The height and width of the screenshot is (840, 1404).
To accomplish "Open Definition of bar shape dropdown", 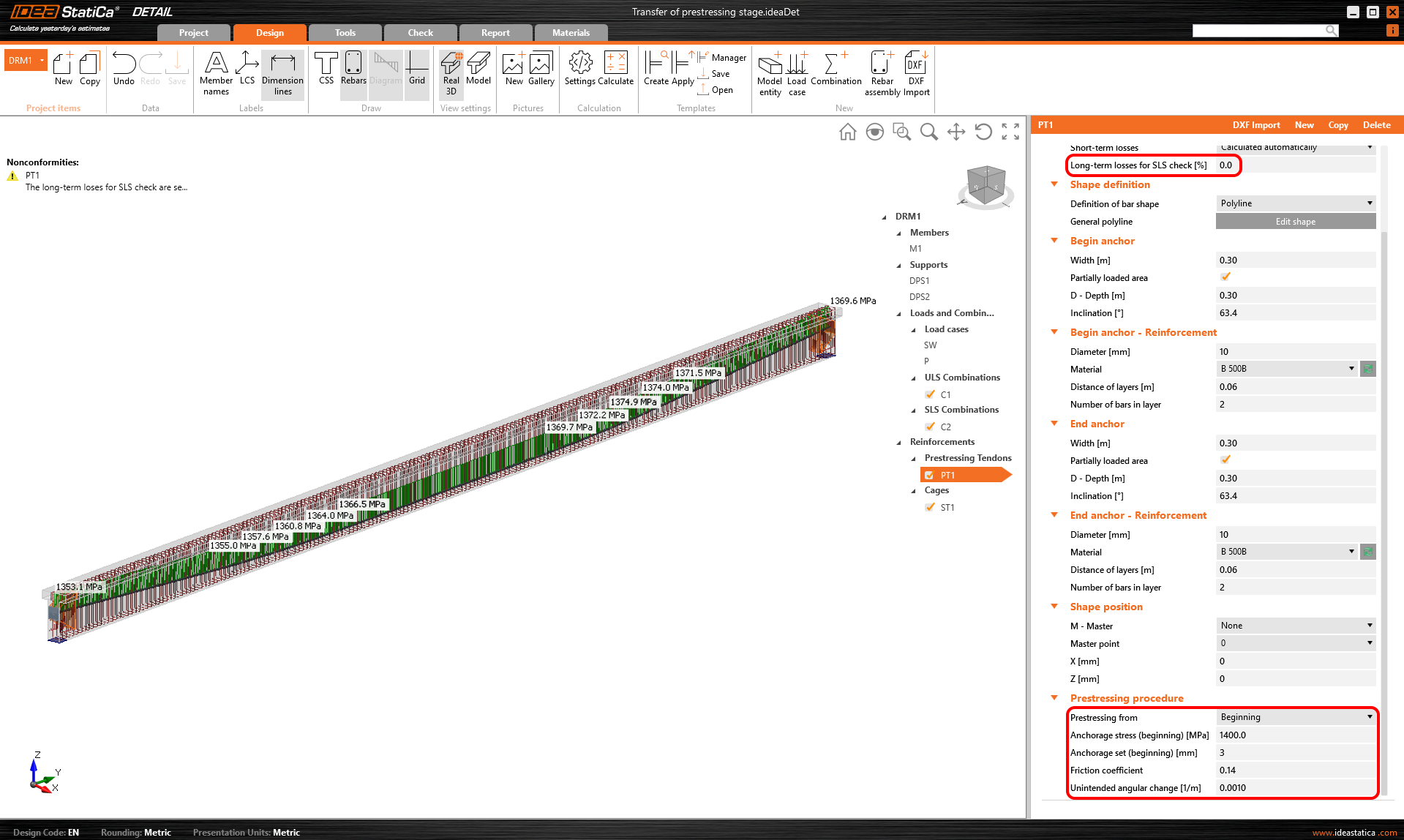I will point(1295,203).
